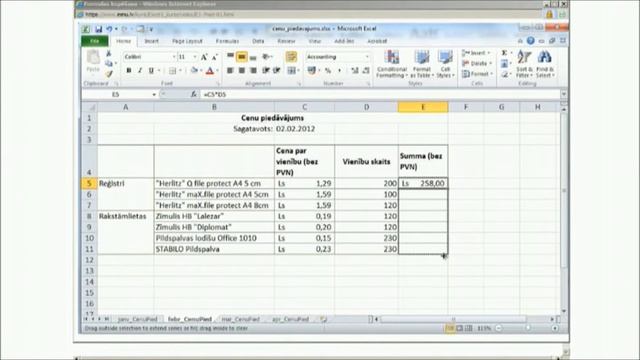Toggle underline formatting

click(151, 71)
